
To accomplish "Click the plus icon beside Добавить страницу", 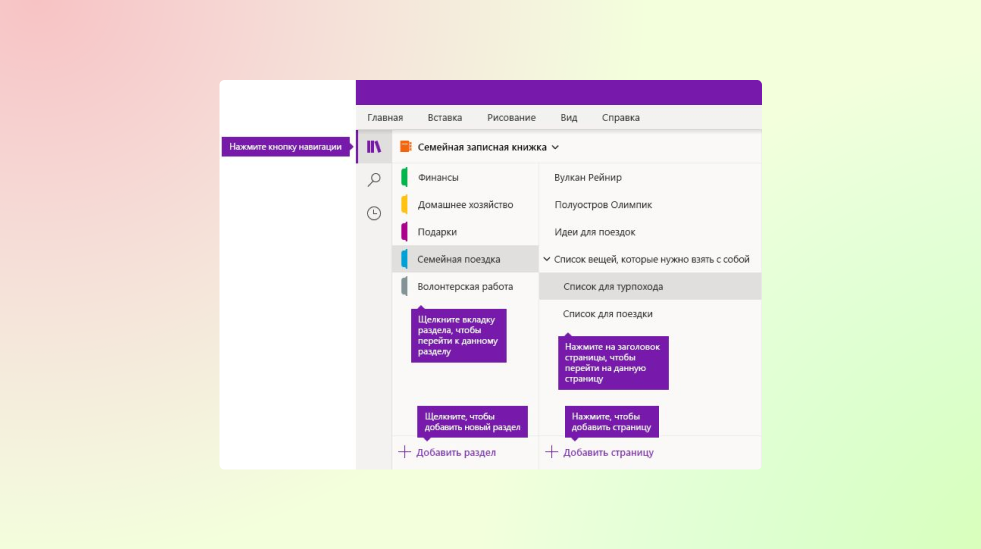I will [x=551, y=452].
